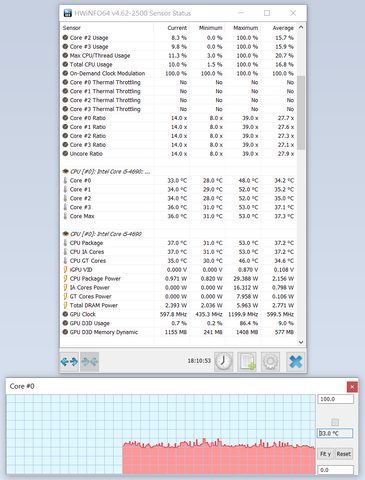Click the vertical scrollbar thumb

[301, 113]
